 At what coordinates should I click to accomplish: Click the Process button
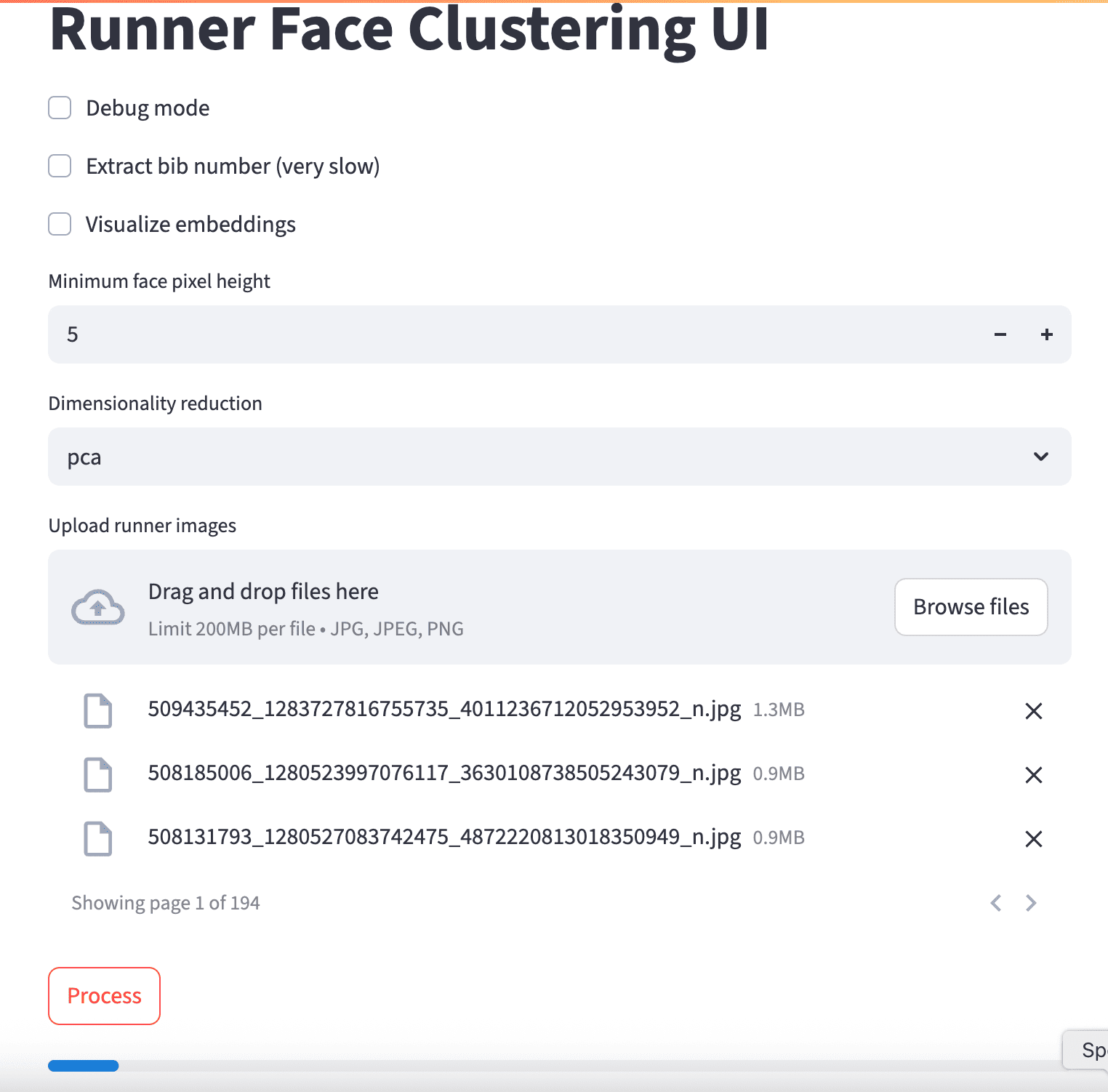click(104, 996)
